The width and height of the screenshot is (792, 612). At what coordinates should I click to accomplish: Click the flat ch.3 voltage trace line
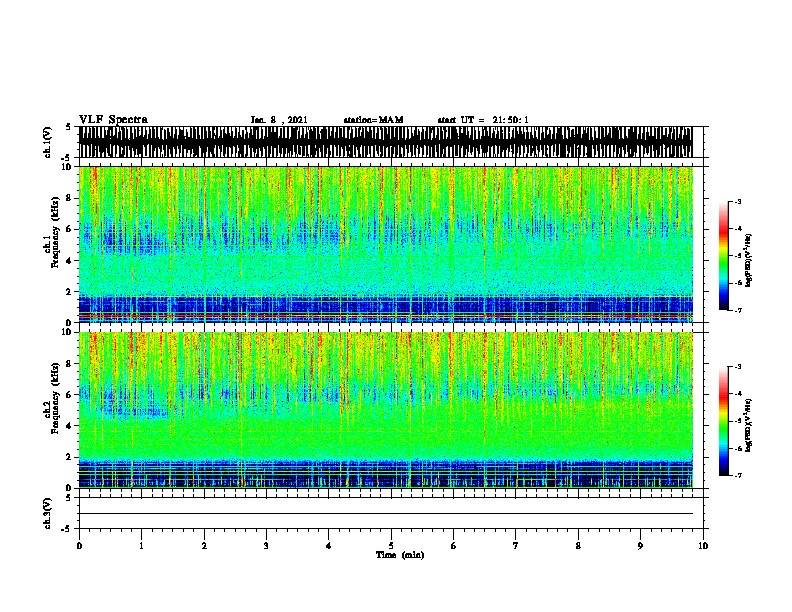386,514
